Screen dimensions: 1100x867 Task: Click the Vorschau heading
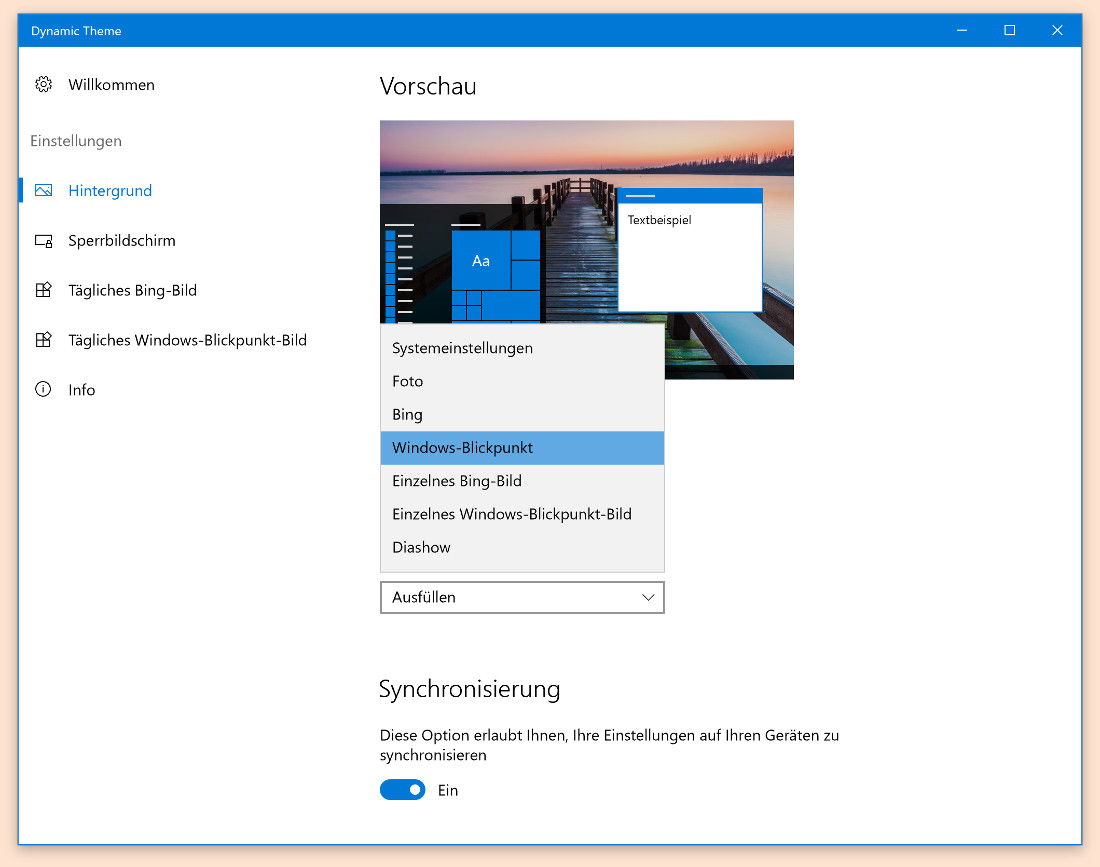pos(428,86)
